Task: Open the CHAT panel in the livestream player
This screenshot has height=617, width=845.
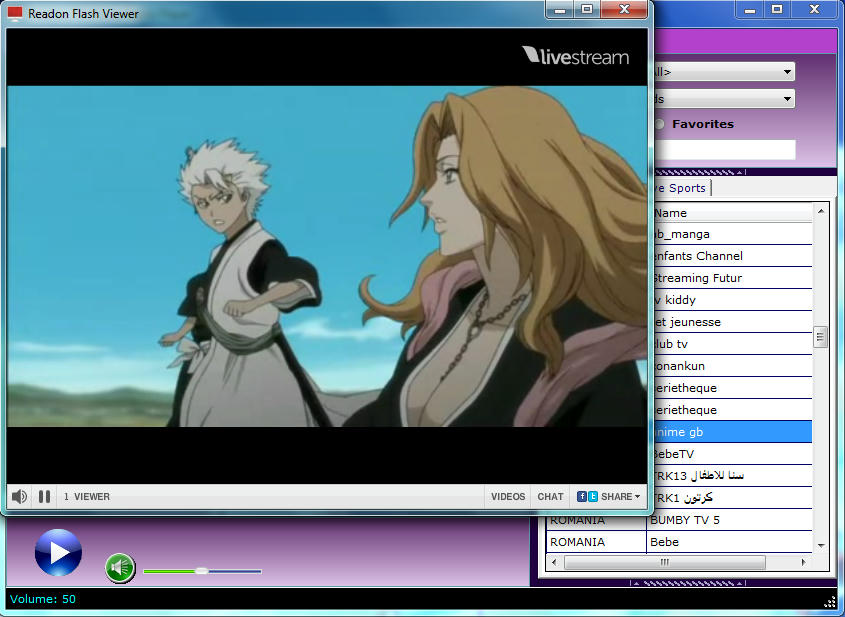Action: (x=550, y=496)
